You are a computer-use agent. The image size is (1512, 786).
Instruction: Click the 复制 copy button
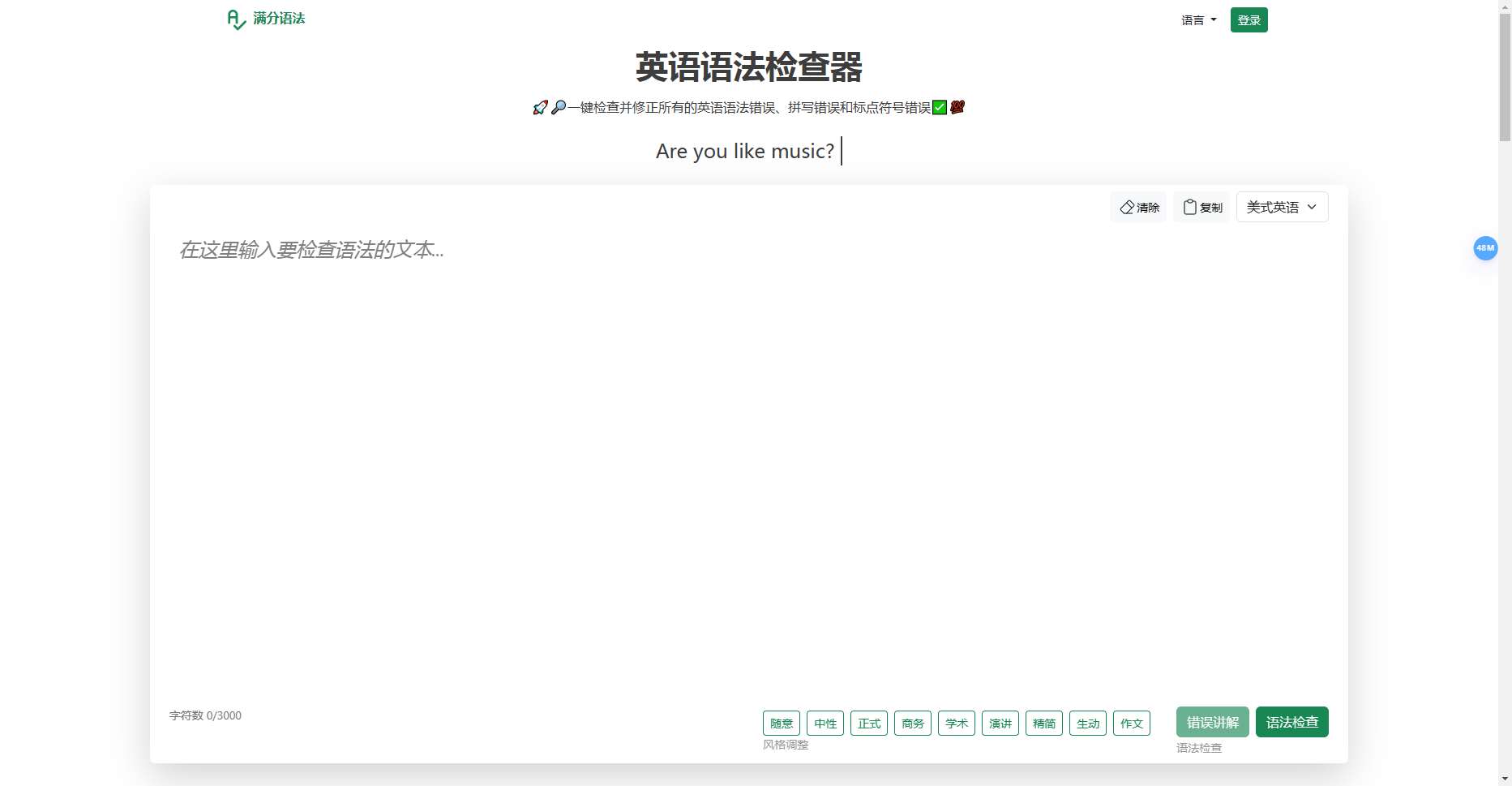tap(1202, 208)
